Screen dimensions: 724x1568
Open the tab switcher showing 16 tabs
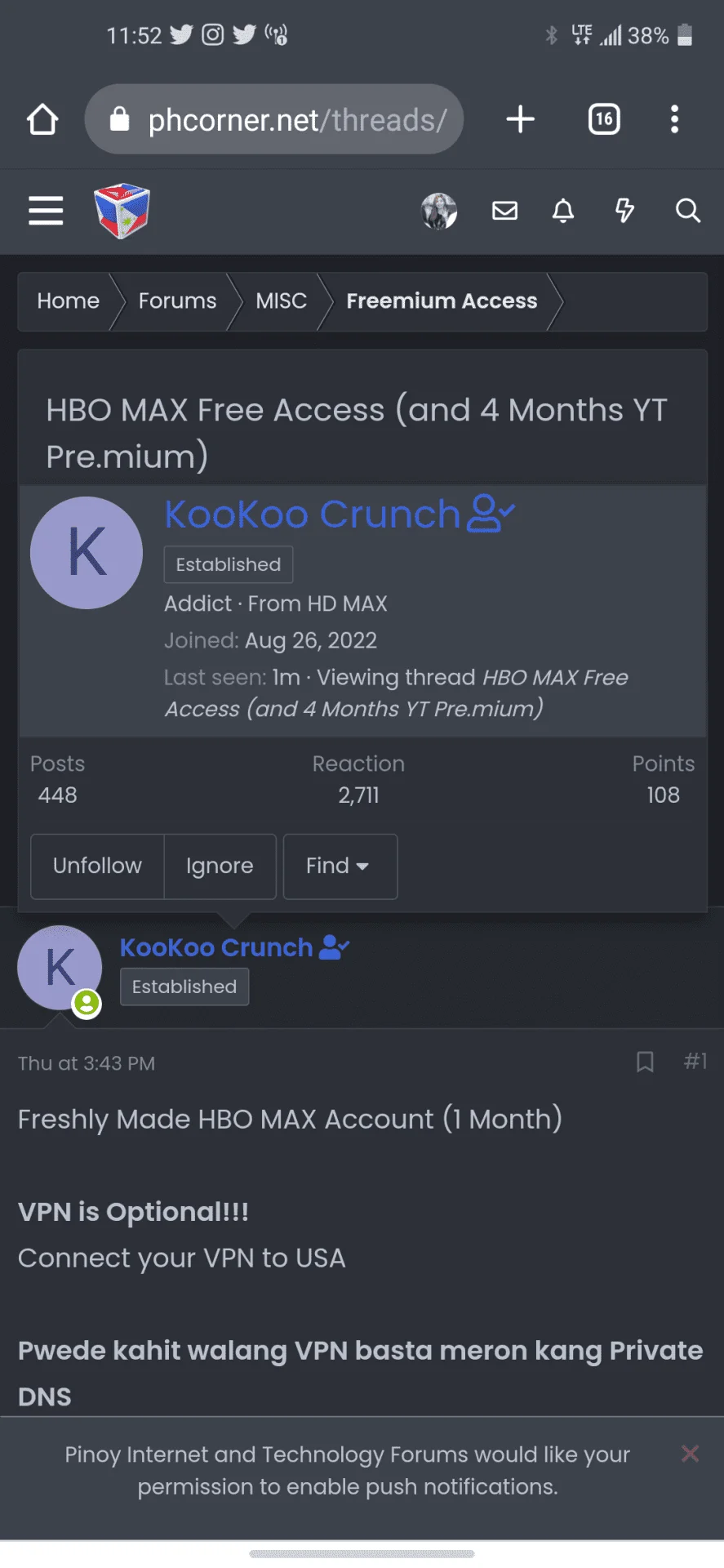tap(604, 119)
